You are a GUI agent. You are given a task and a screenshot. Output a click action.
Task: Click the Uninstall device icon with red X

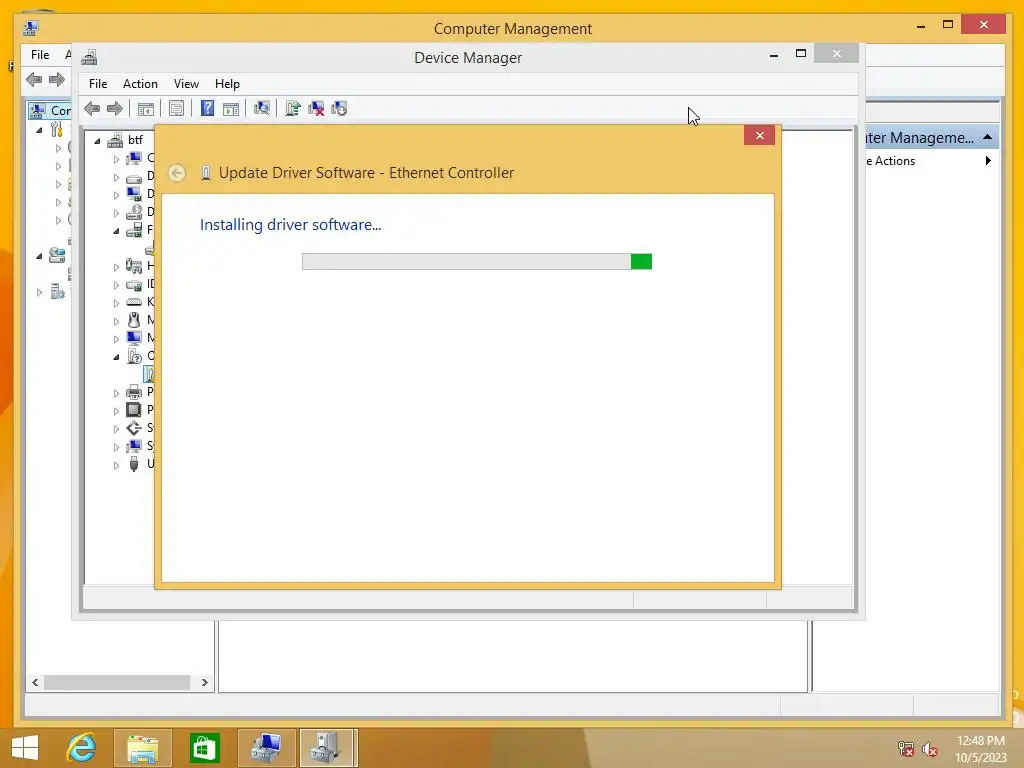pos(316,108)
